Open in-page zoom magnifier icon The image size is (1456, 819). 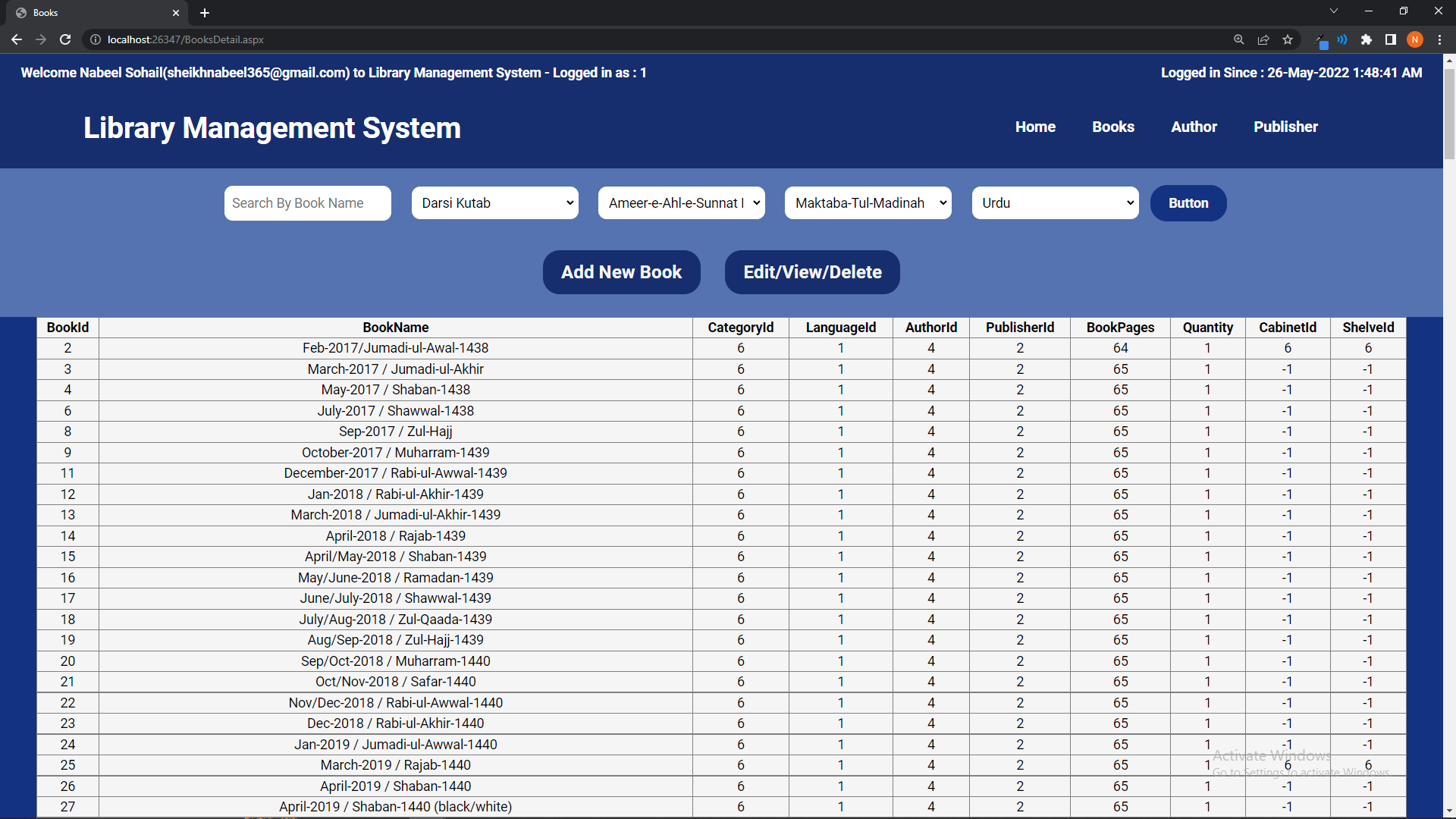[1238, 39]
